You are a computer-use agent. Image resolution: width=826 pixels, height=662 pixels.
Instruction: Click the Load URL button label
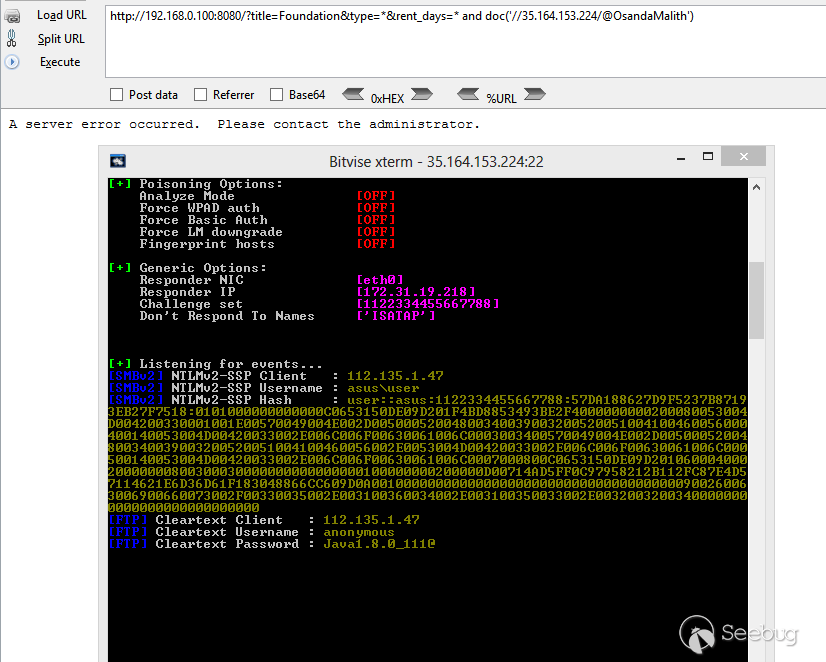(62, 15)
